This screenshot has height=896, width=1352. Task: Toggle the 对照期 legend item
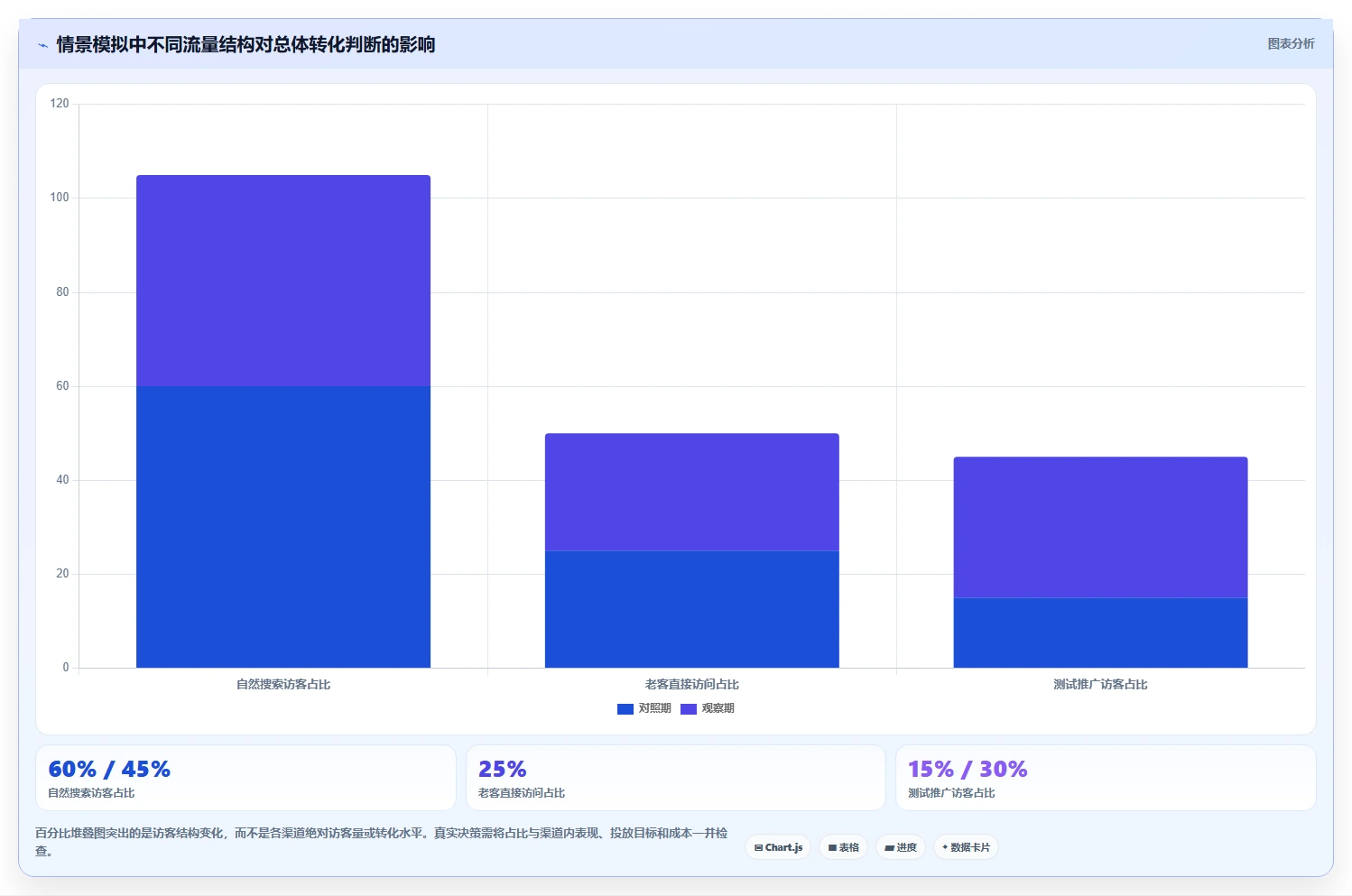point(644,708)
